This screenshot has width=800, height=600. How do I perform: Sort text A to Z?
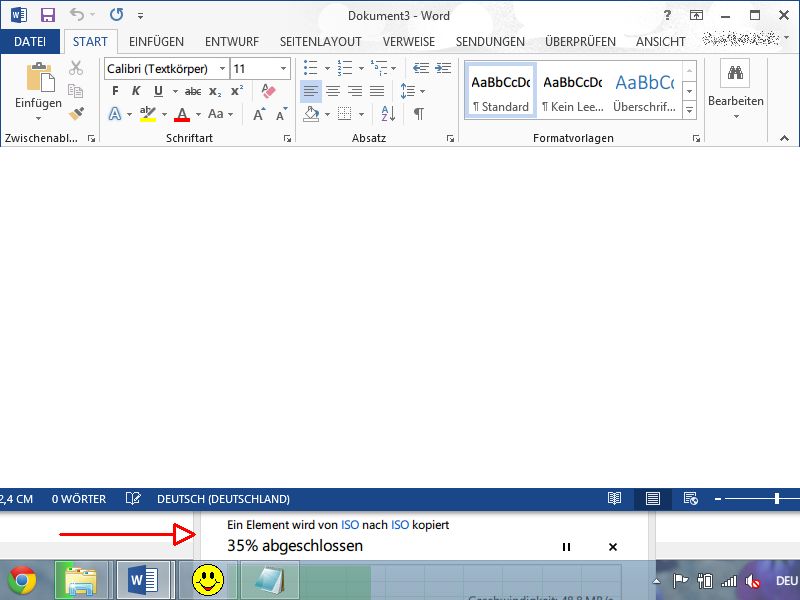pyautogui.click(x=388, y=114)
